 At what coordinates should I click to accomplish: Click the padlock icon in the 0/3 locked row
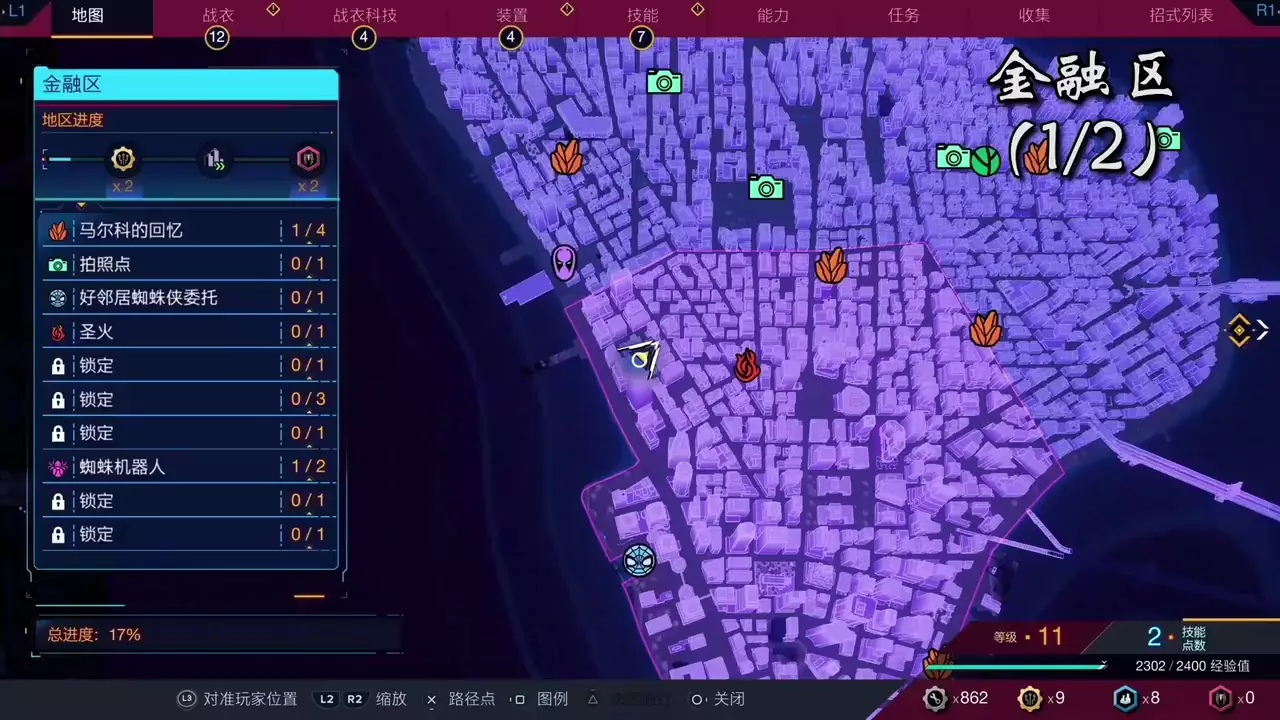tap(59, 400)
